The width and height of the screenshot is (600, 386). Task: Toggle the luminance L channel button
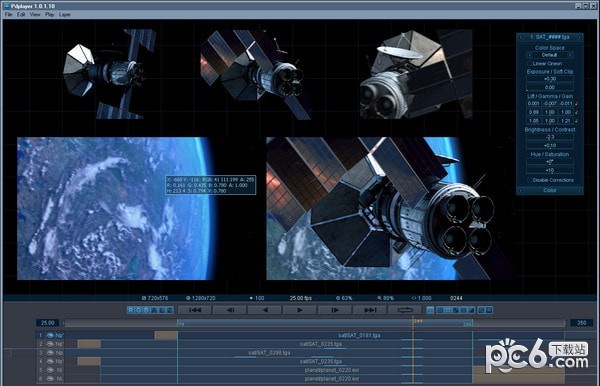(x=161, y=310)
